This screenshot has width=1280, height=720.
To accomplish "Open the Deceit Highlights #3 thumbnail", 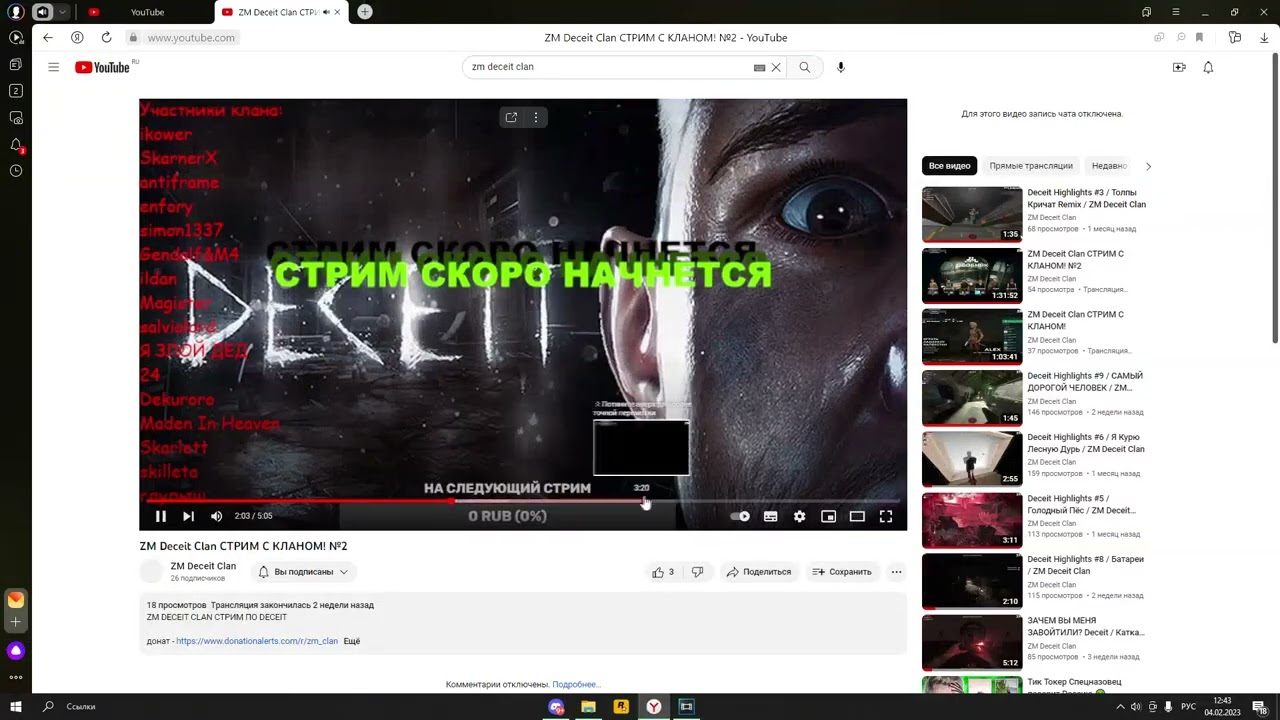I will point(972,214).
